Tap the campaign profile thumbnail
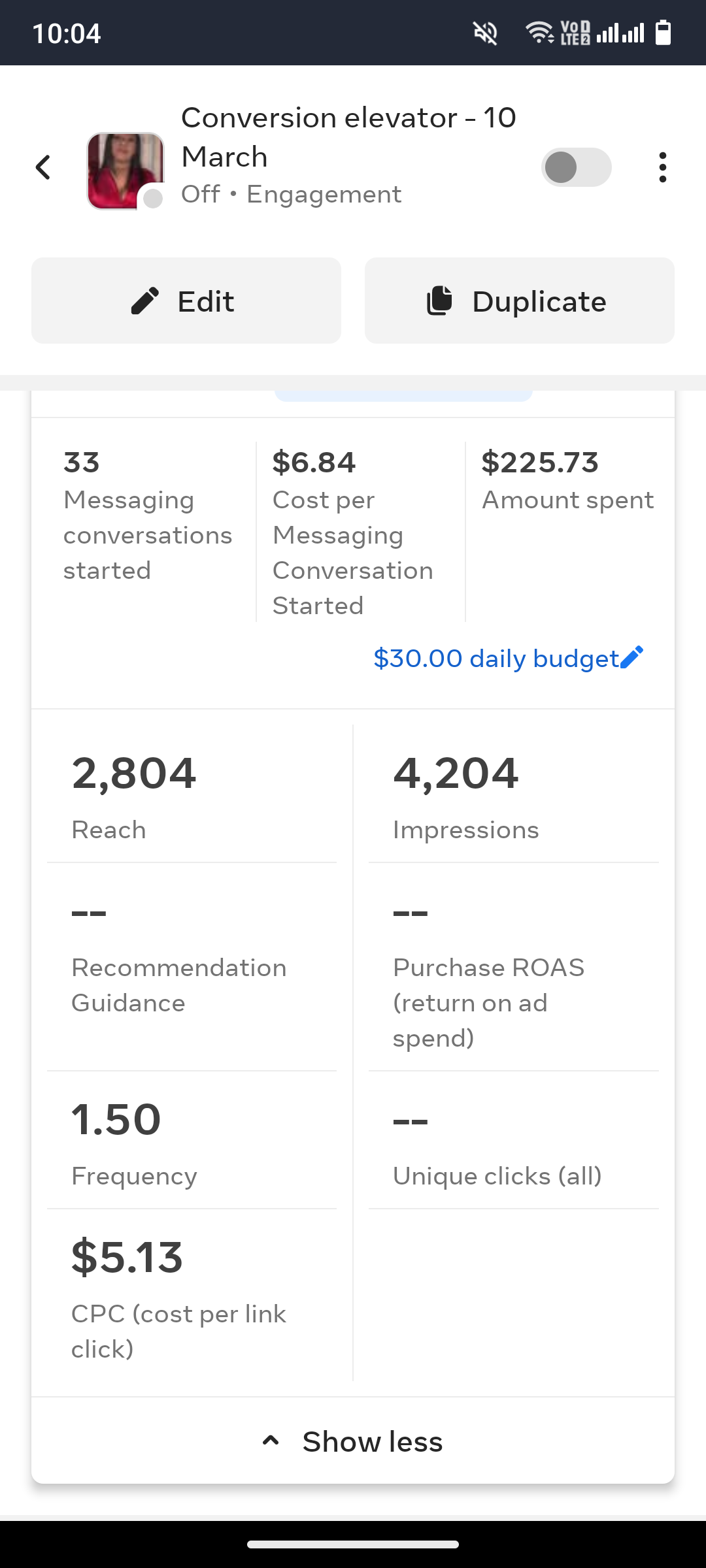 coord(125,171)
